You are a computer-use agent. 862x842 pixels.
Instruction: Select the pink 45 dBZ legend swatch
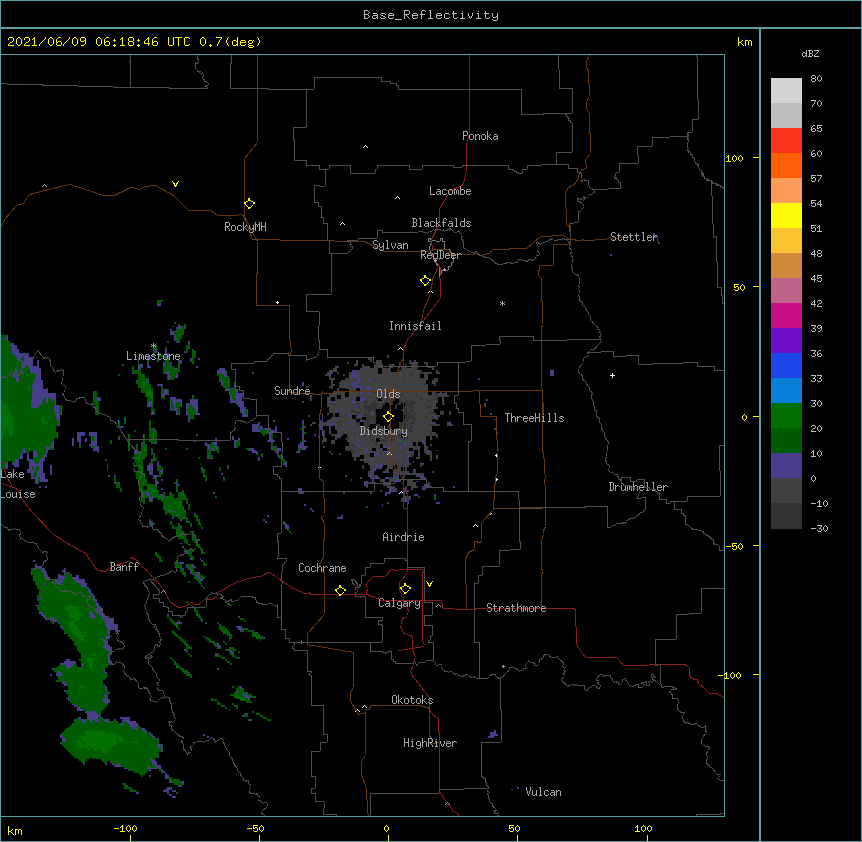pos(786,290)
